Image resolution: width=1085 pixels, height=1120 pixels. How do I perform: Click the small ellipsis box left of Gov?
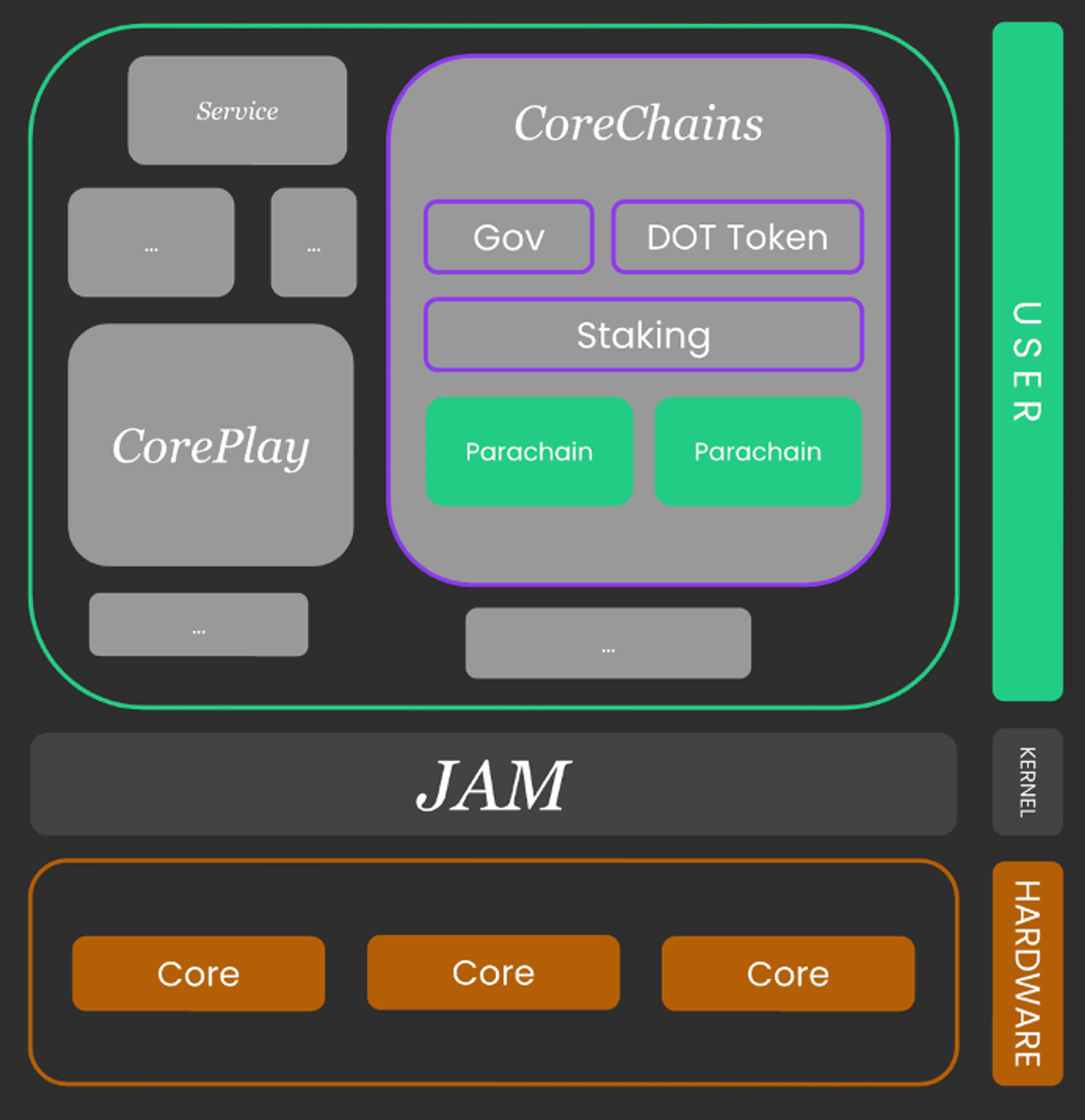pyautogui.click(x=314, y=242)
